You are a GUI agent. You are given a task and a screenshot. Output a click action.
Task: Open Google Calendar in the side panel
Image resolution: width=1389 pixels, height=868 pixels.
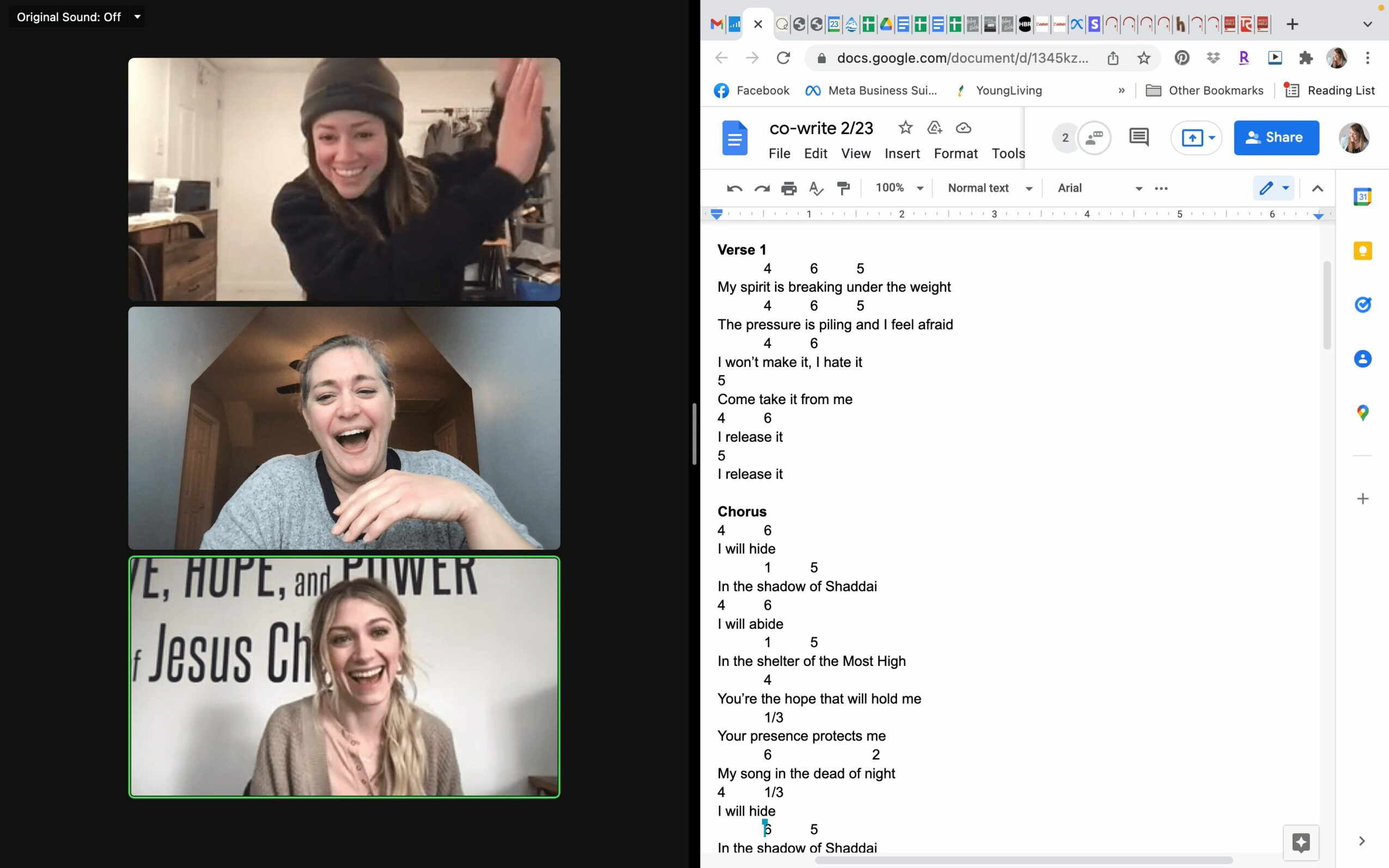[1363, 197]
